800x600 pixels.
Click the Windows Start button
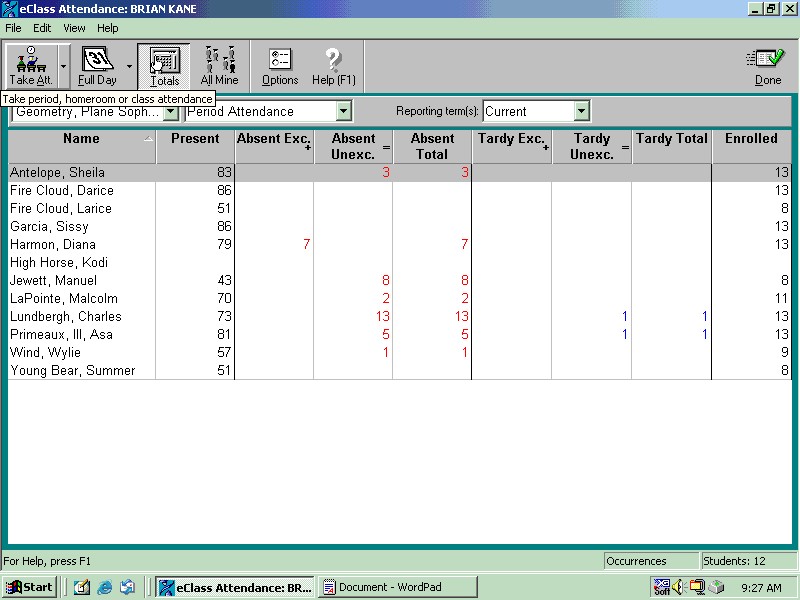29,587
